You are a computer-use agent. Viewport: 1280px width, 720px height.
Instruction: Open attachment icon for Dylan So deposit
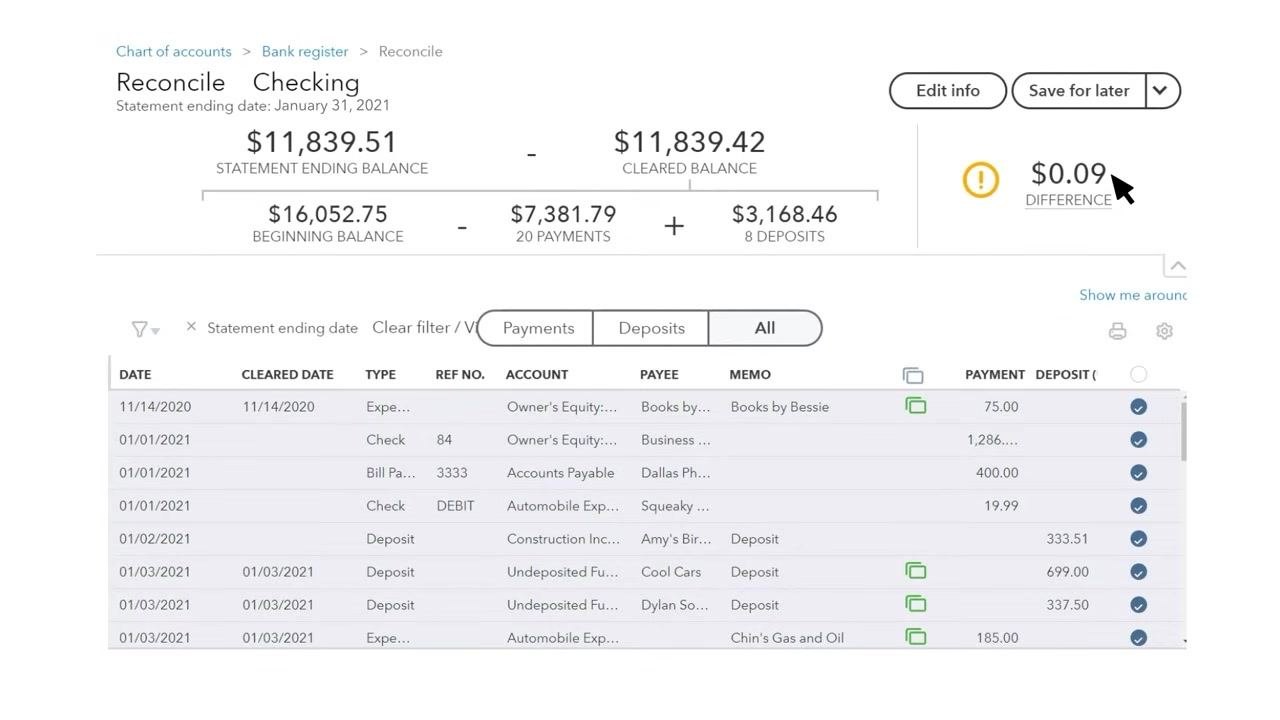[915, 604]
